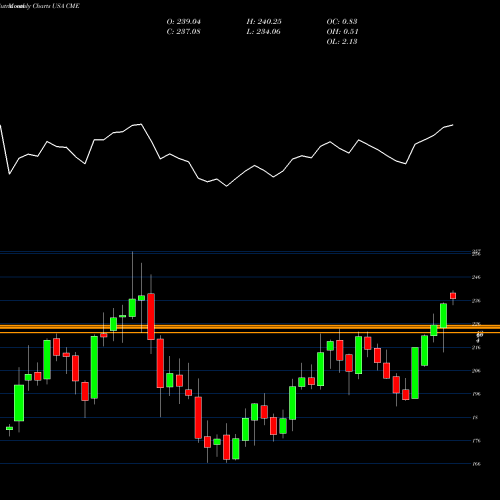
Task: Click the 206 price axis label
Action: (x=476, y=371)
